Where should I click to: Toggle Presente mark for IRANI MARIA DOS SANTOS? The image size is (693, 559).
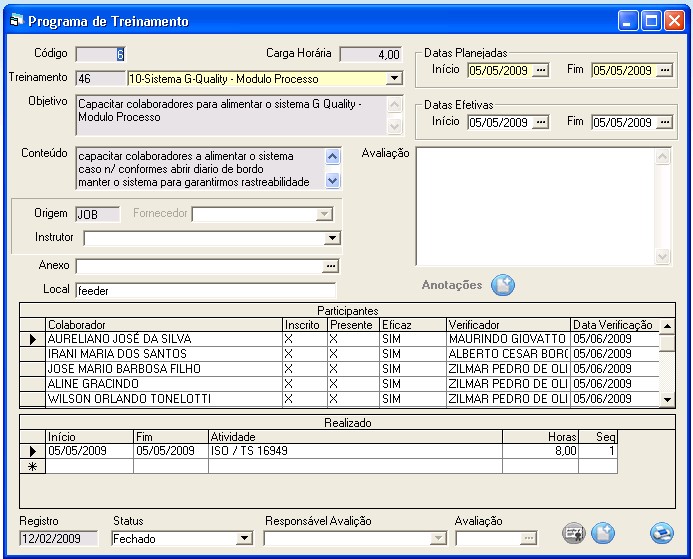353,354
